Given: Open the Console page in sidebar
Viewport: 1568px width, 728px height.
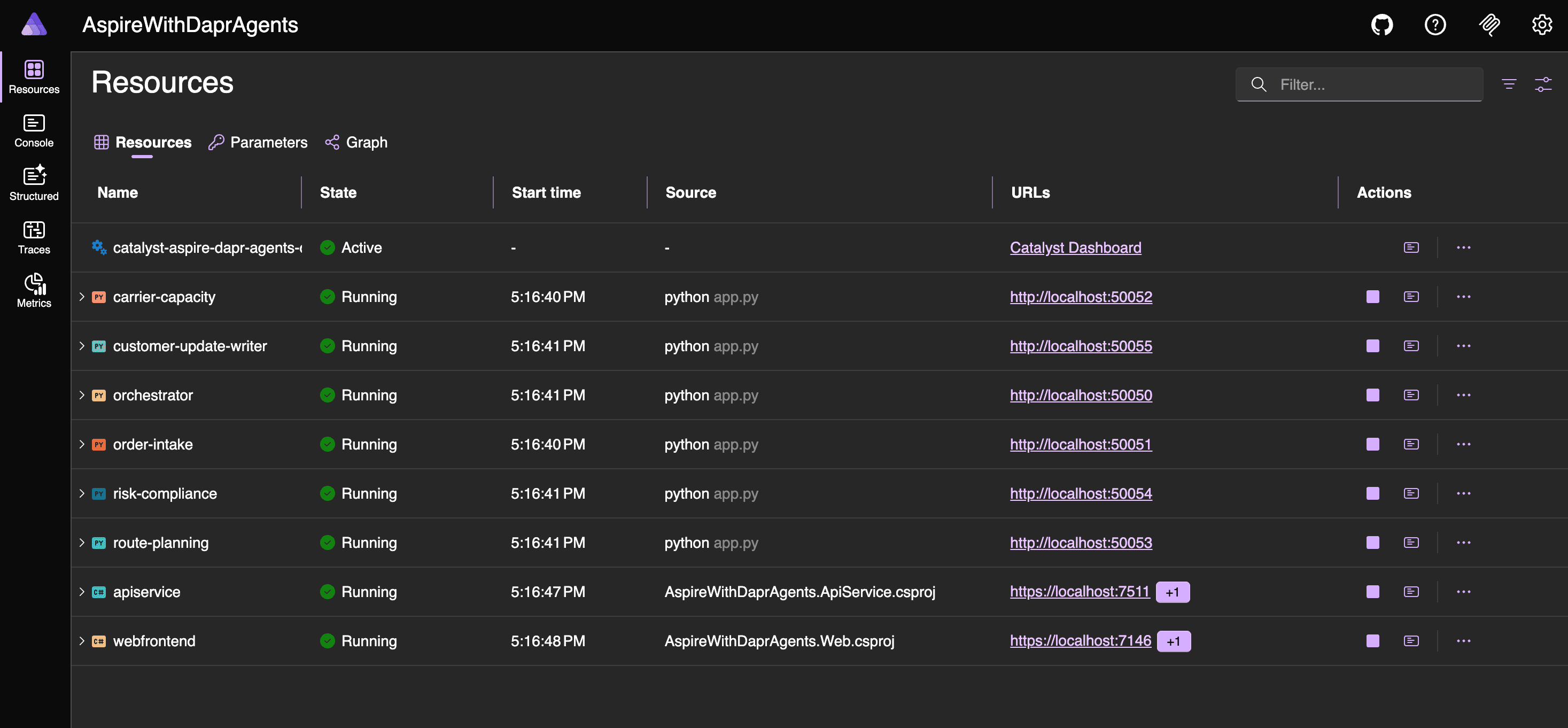Looking at the screenshot, I should click(x=34, y=131).
